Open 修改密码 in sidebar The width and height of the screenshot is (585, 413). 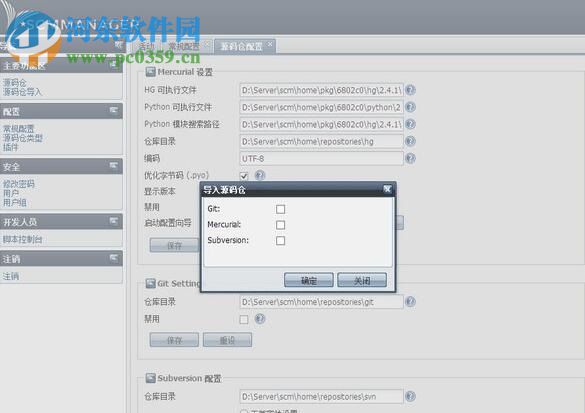point(19,184)
